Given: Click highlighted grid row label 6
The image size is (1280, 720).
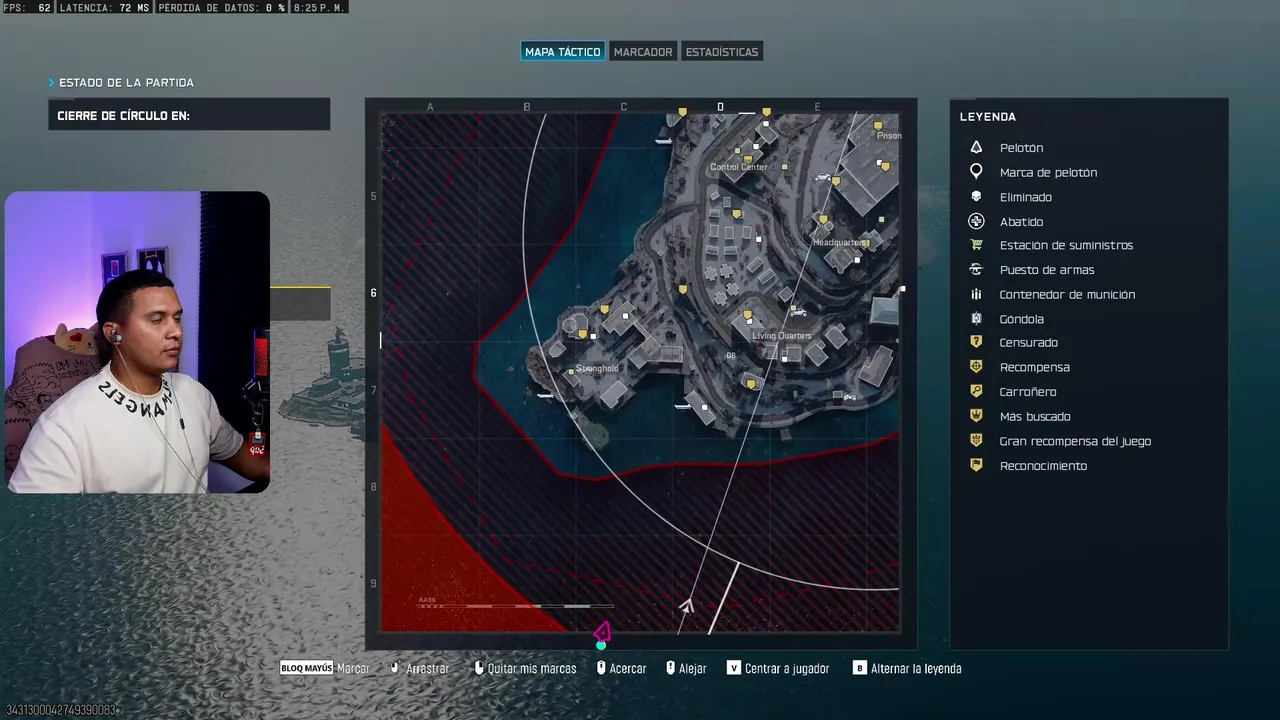Looking at the screenshot, I should point(374,293).
